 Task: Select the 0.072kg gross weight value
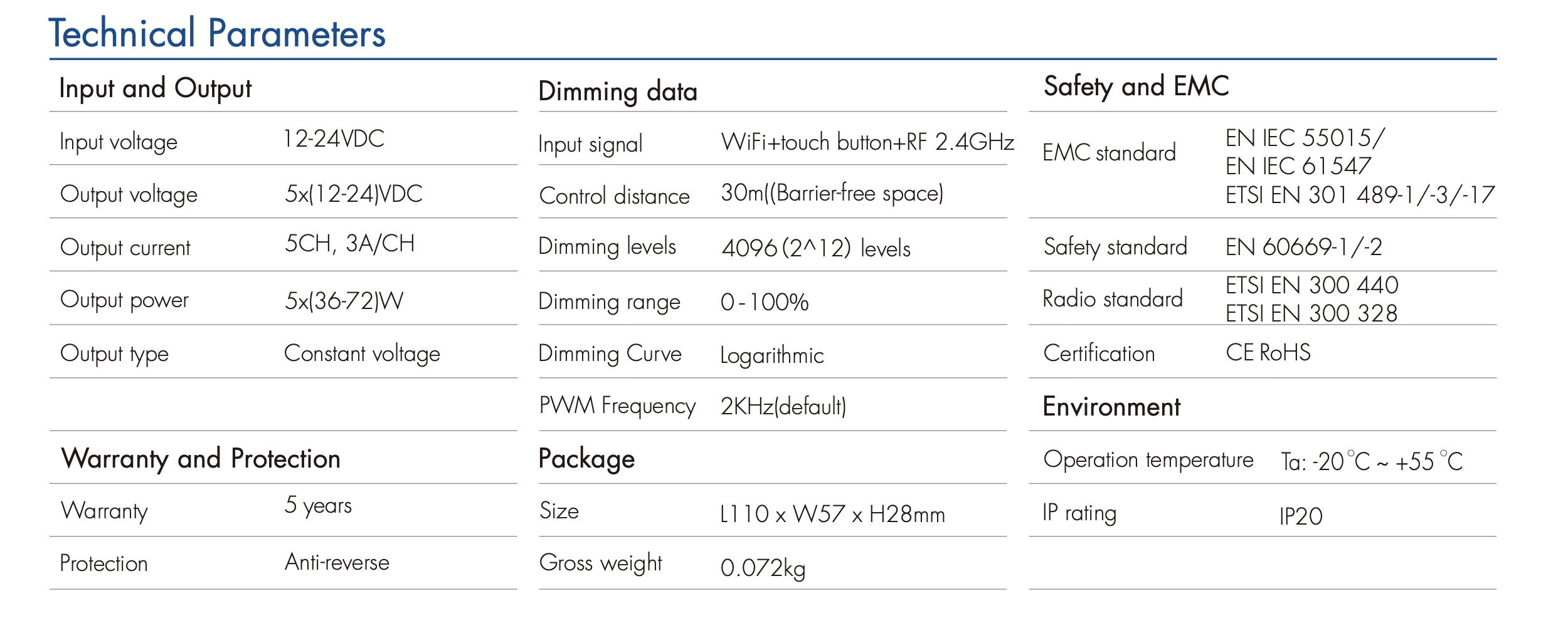(x=763, y=568)
